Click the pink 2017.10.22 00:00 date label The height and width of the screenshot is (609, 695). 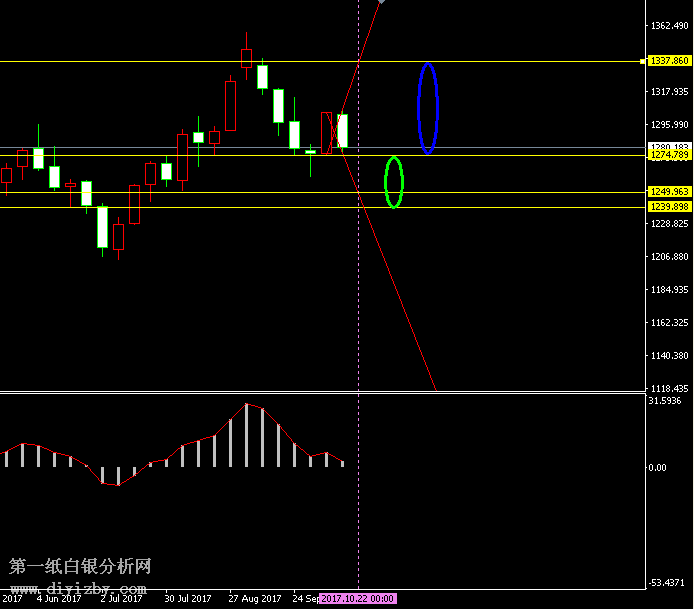357,599
